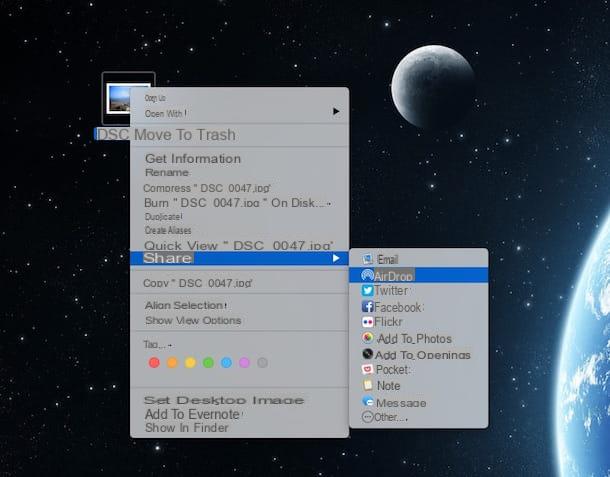Choose Open With menu entry
Viewport: 610px width, 477px height.
166,114
